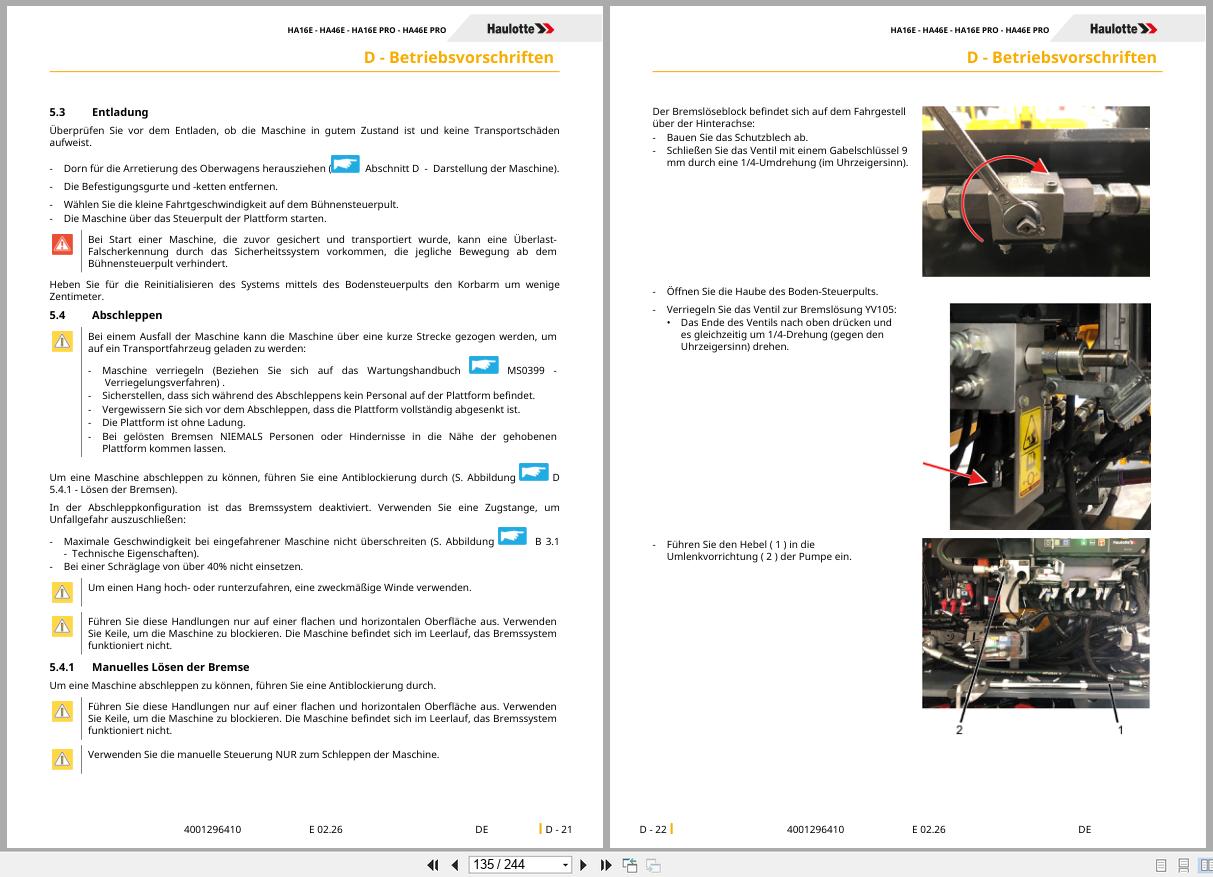Click page number 'D - 21' in footer
The image size is (1213, 877).
pos(558,829)
